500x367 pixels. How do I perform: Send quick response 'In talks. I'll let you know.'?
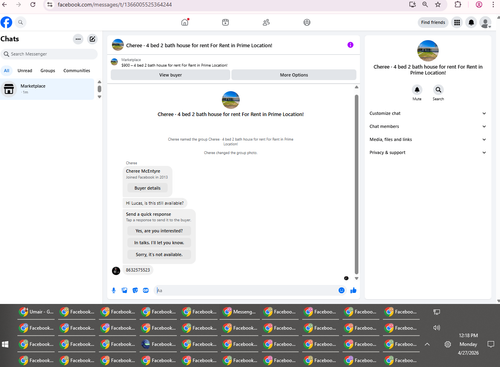pyautogui.click(x=159, y=243)
